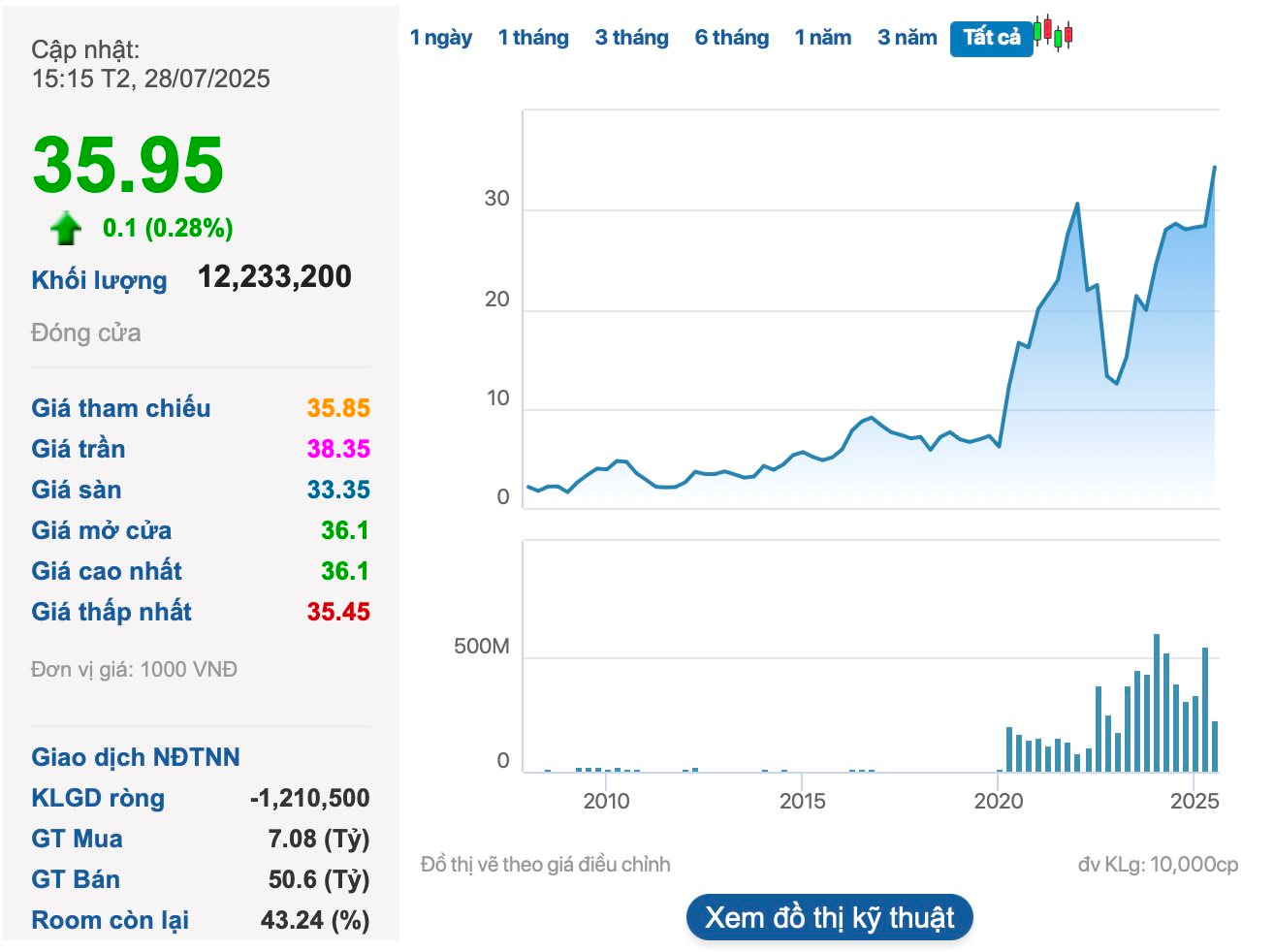Select the Tất cả range tab
Viewport: 1274px width, 952px height.
991,38
